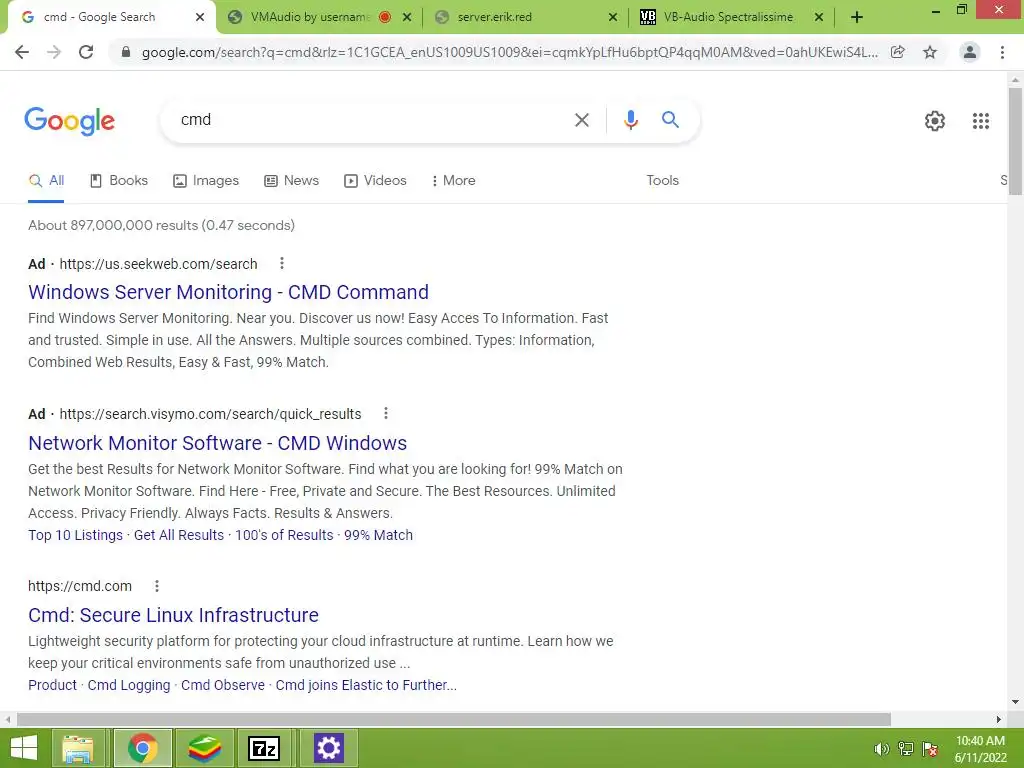Clear the search box with the X

click(581, 120)
